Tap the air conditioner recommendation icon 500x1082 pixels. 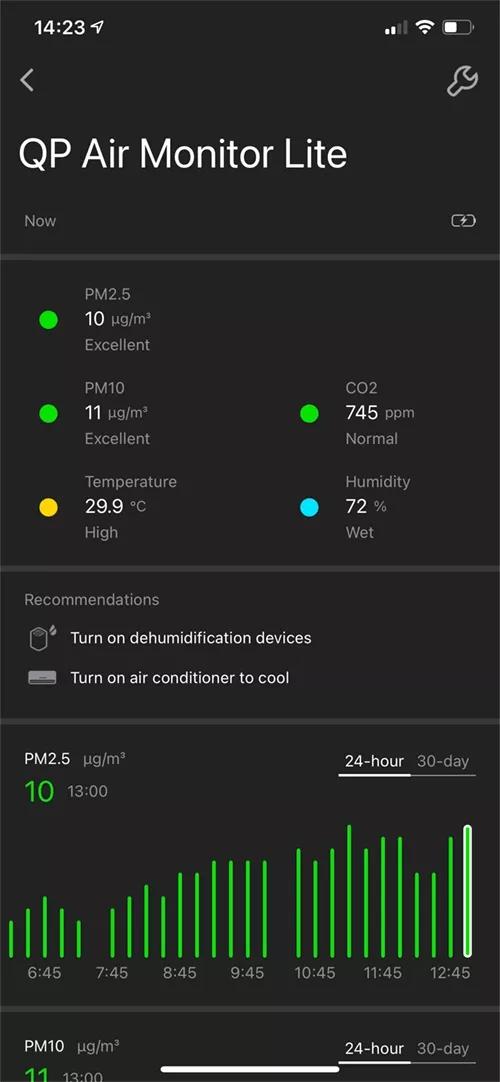click(x=42, y=678)
